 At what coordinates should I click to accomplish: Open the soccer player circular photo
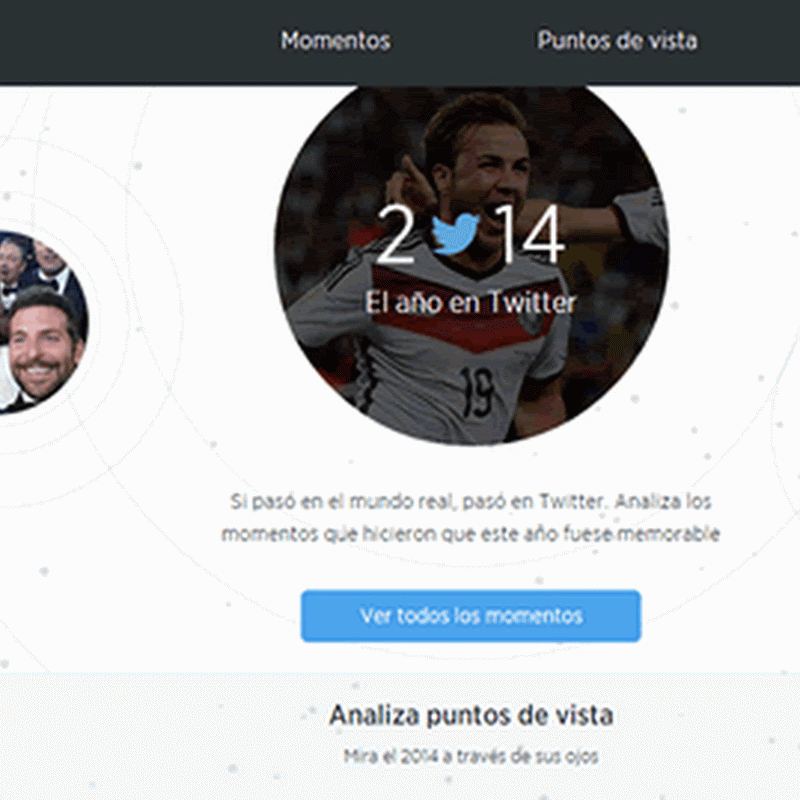coord(471,265)
